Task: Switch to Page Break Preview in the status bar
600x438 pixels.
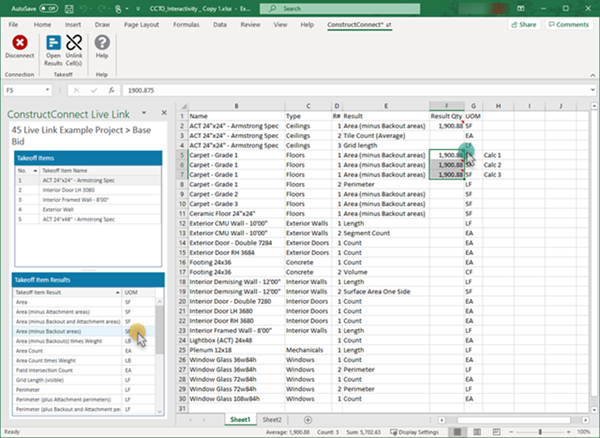Action: point(496,432)
